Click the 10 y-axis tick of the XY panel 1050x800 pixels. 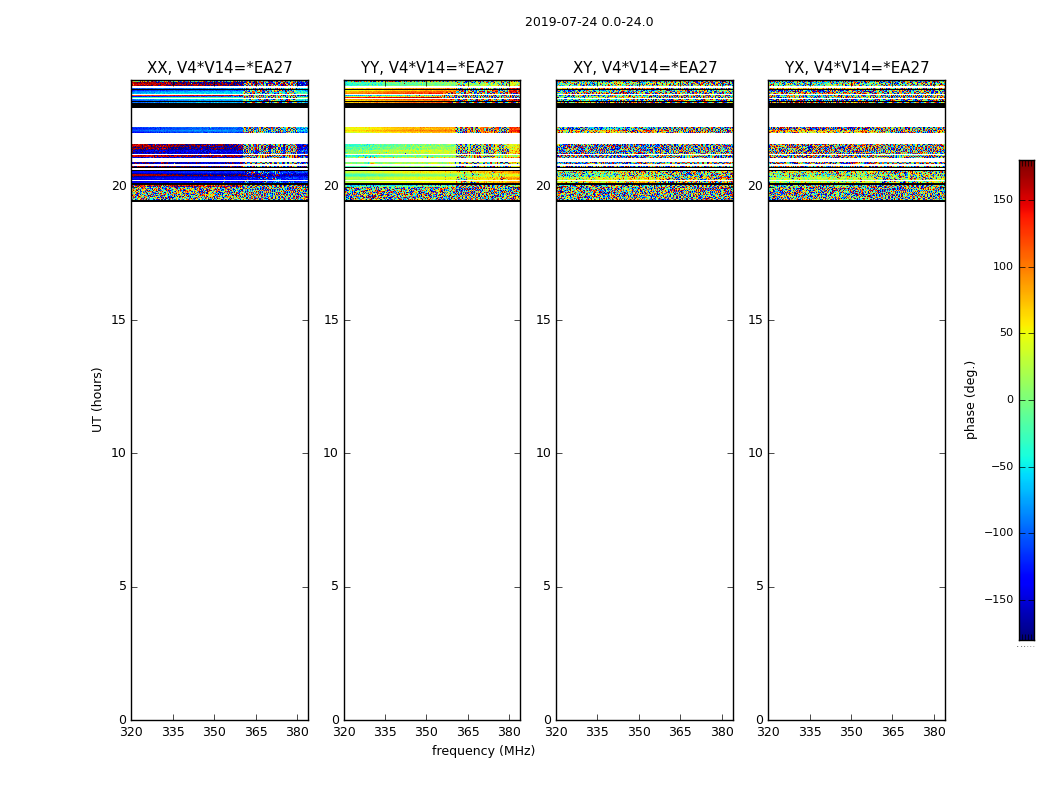coord(542,453)
